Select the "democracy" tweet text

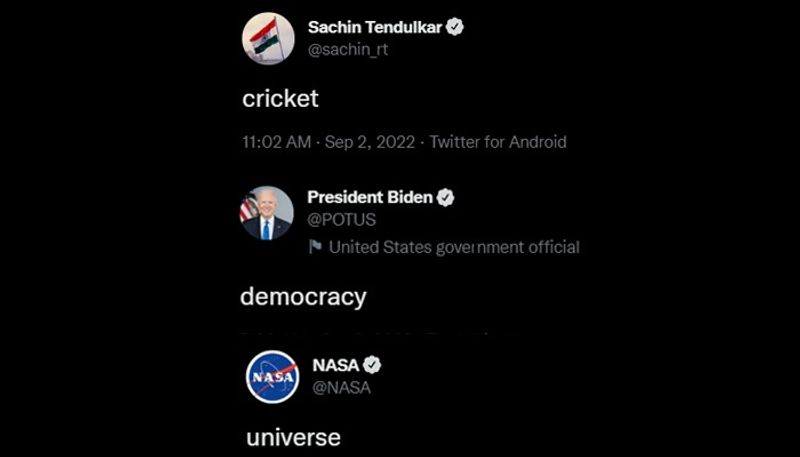coord(303,297)
